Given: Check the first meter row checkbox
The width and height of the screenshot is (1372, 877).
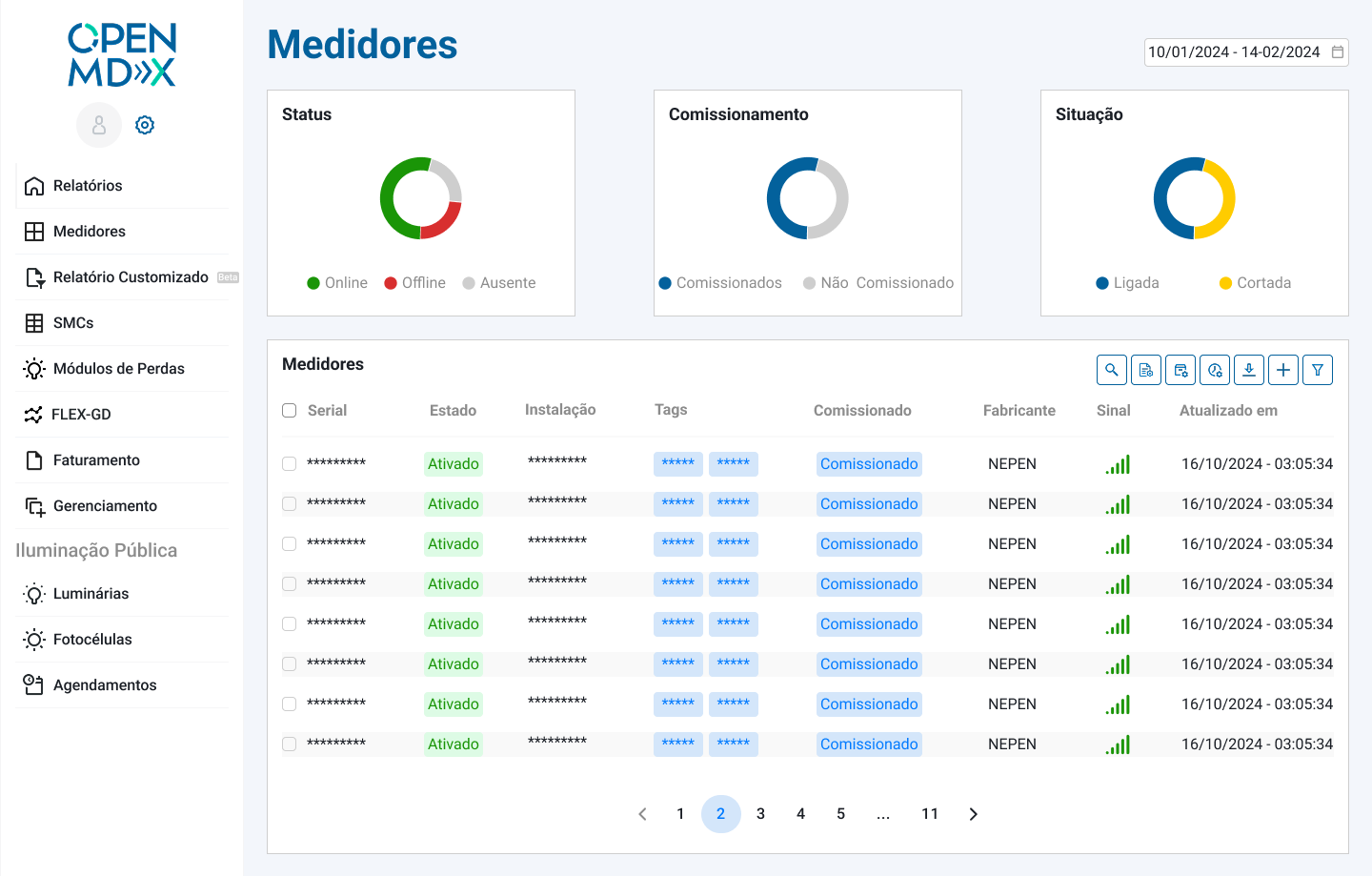Looking at the screenshot, I should (290, 464).
